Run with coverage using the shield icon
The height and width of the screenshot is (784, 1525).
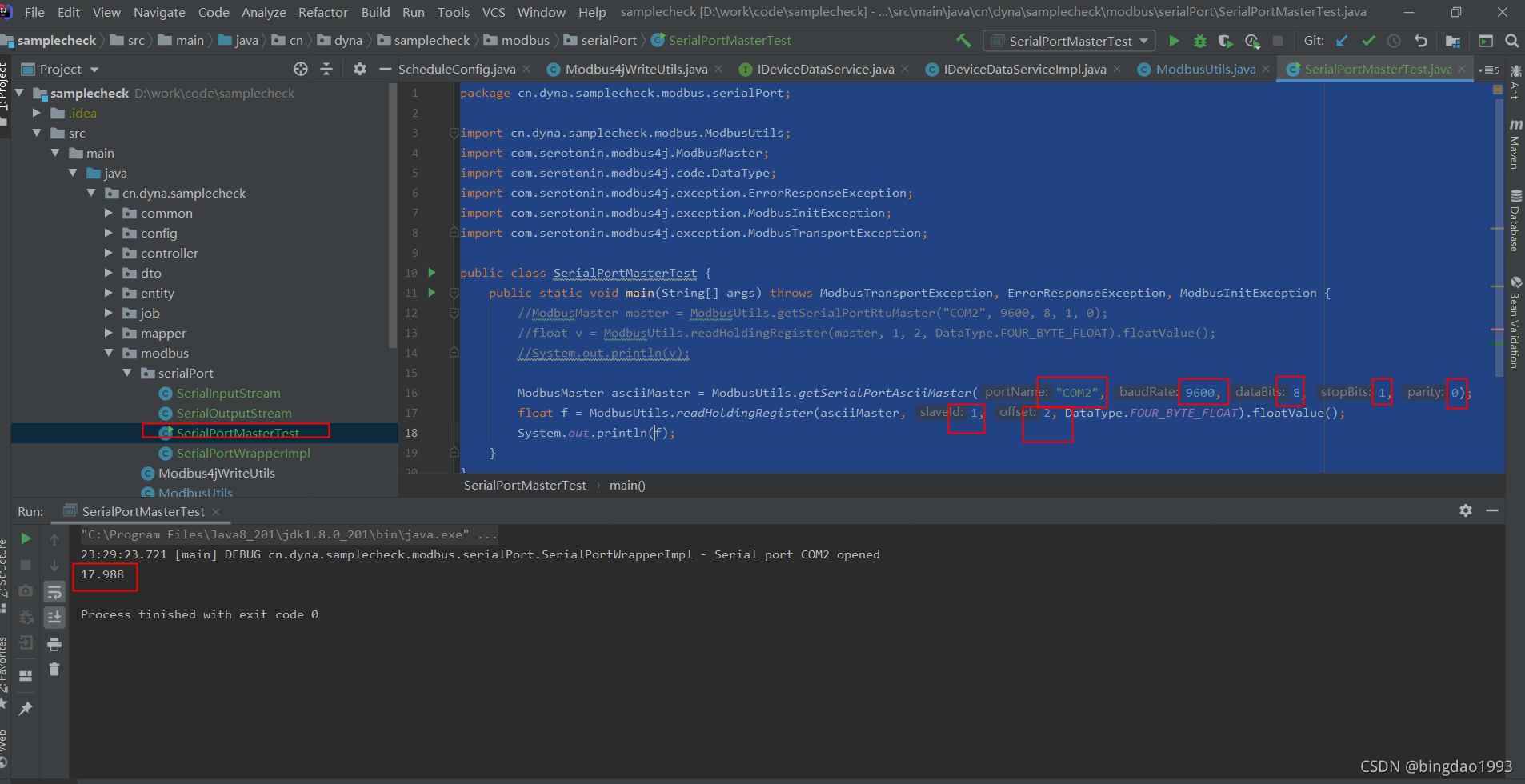1226,41
